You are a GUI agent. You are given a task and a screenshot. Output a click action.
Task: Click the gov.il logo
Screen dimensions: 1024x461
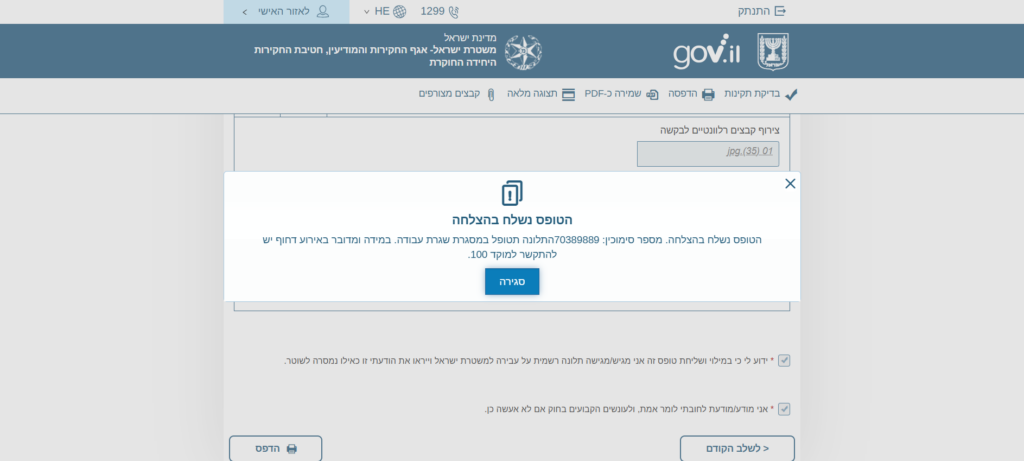707,51
